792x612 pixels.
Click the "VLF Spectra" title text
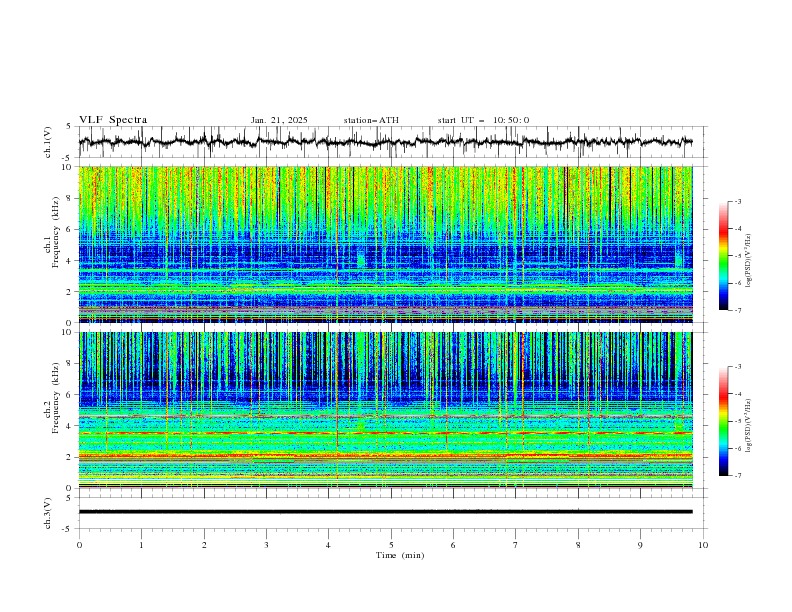113,120
